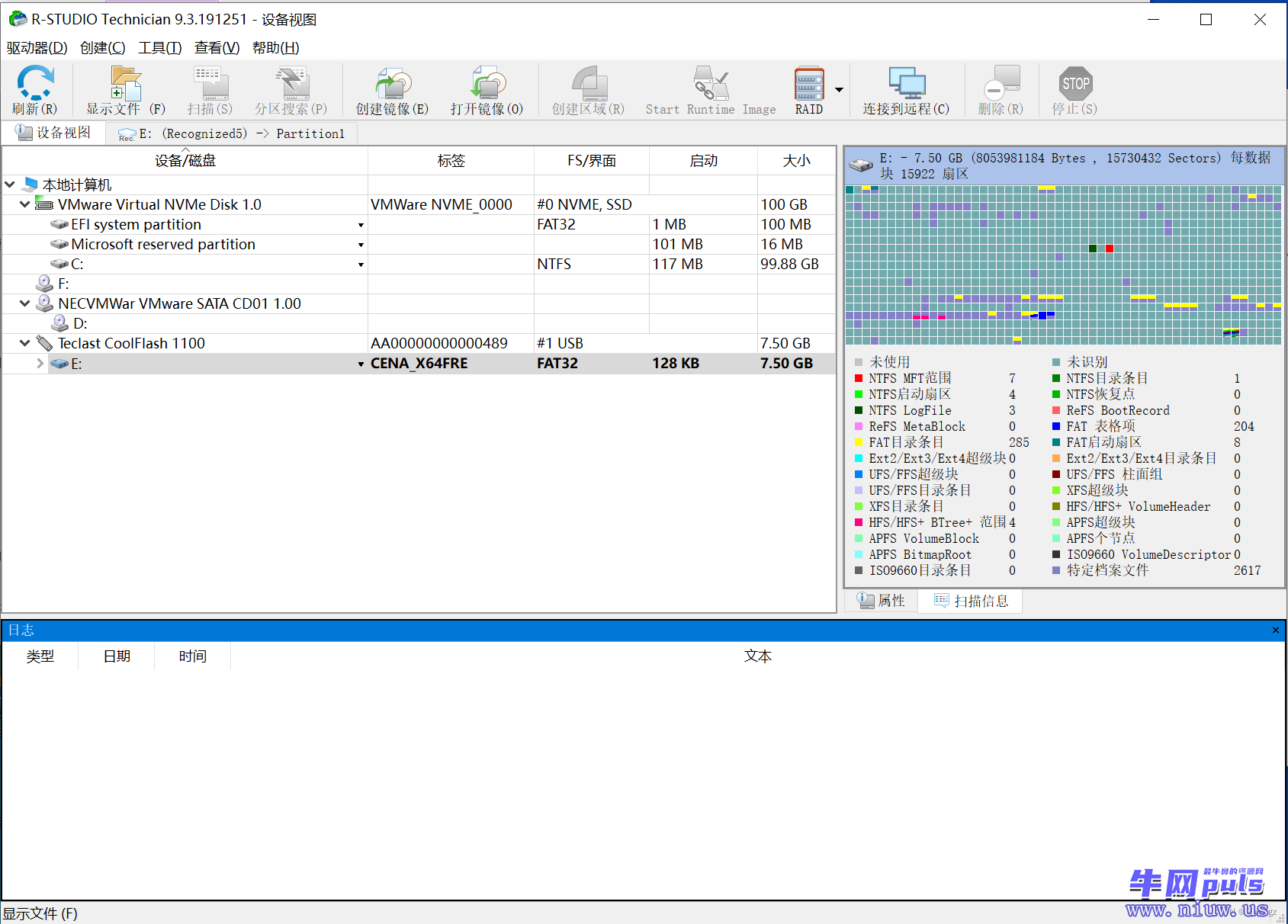The height and width of the screenshot is (924, 1288).
Task: Click the 类型 log column header
Action: [x=40, y=656]
